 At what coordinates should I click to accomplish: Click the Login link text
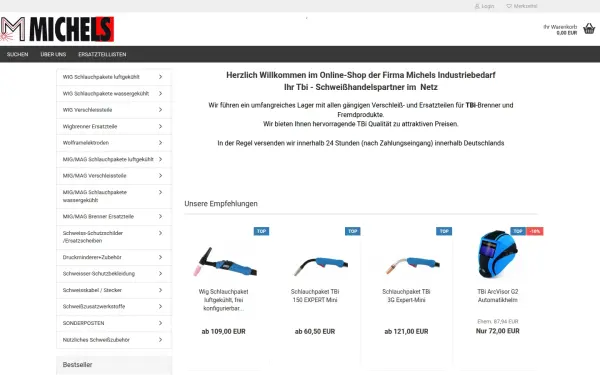point(488,6)
